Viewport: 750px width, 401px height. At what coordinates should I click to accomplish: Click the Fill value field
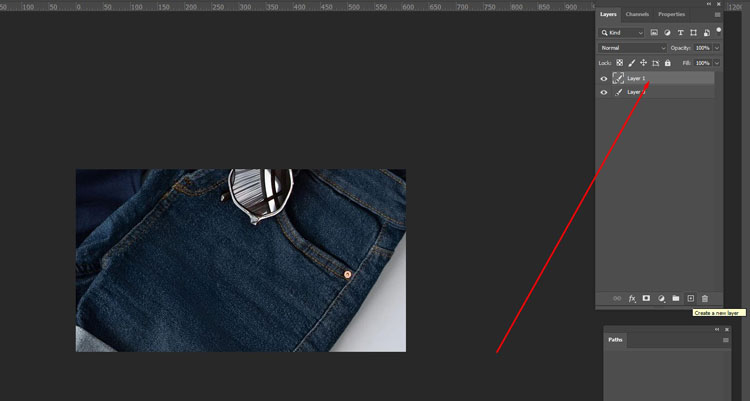pos(703,63)
